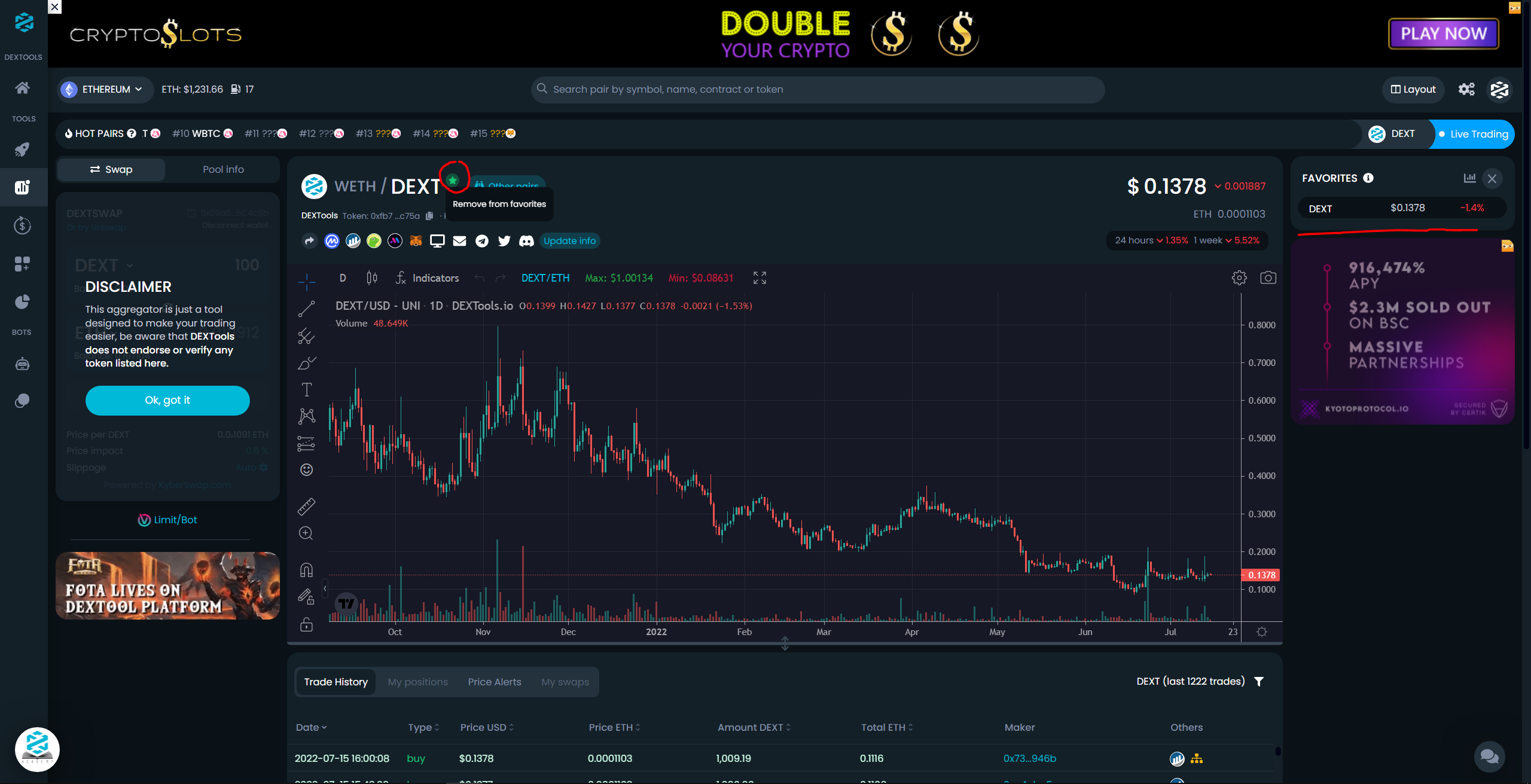Viewport: 1531px width, 784px height.
Task: Toggle stay in drawing mode pencil-lock
Action: click(307, 597)
